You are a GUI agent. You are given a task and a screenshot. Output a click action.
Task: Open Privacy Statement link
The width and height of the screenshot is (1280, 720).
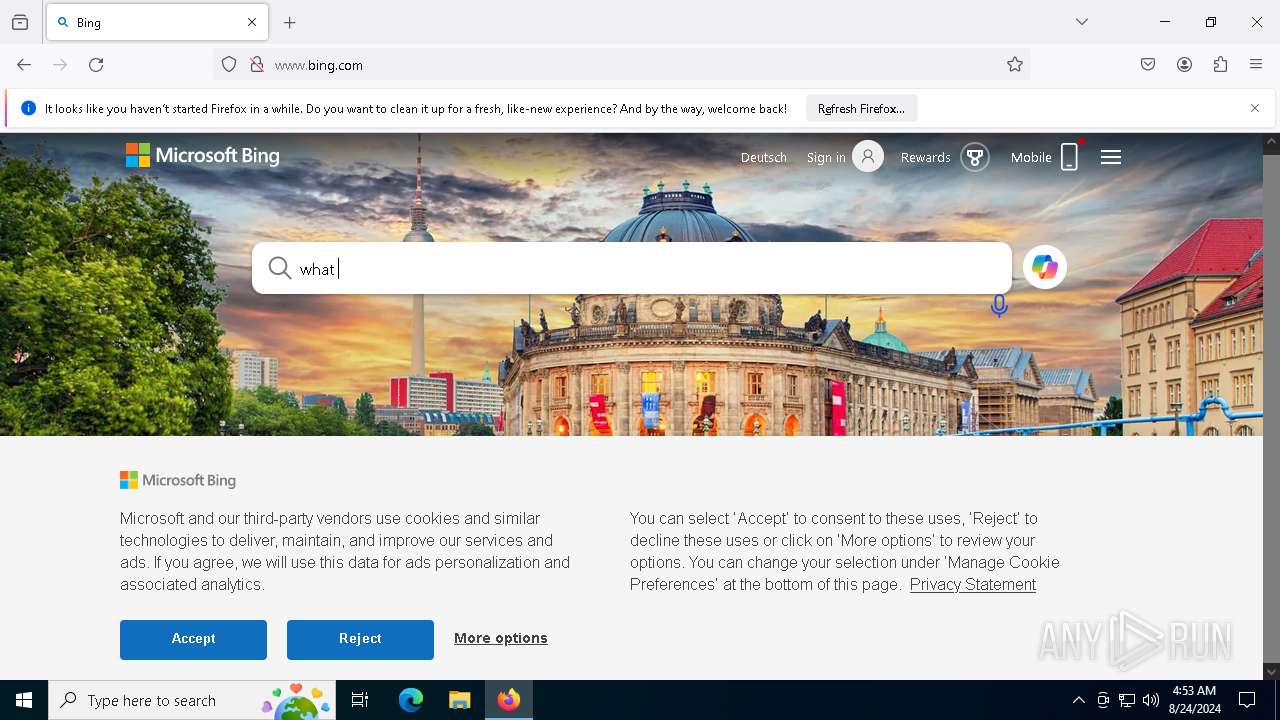(973, 585)
